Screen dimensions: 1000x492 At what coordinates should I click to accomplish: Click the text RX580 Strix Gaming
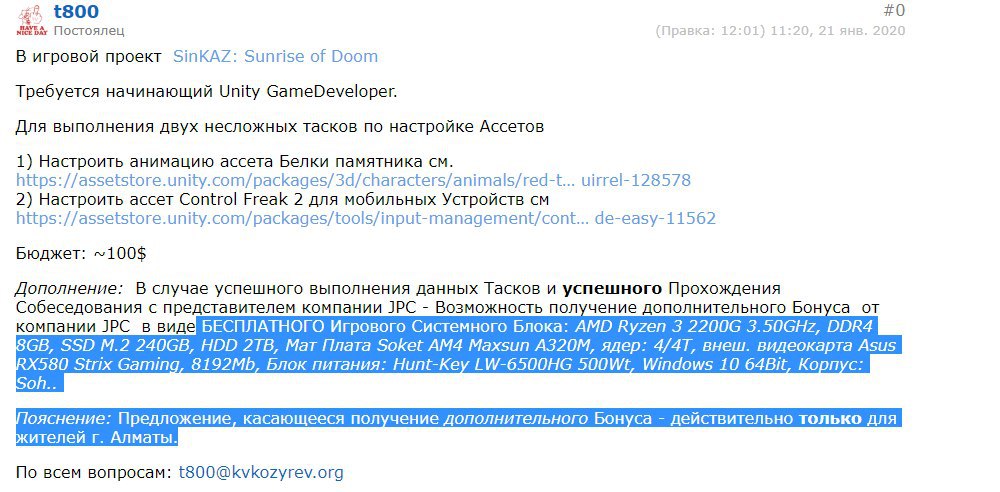(97, 365)
